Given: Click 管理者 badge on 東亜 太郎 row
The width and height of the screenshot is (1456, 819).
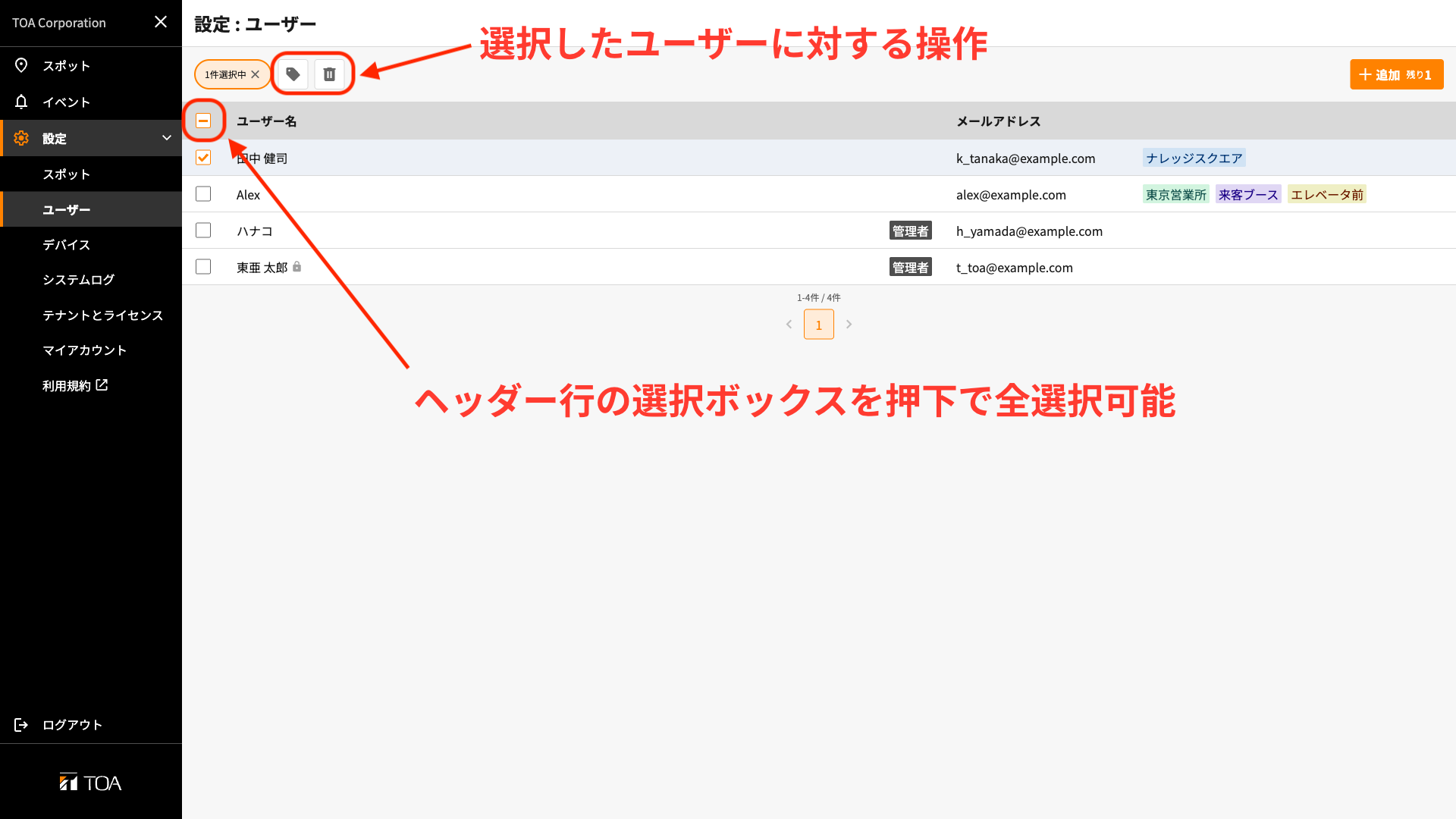Looking at the screenshot, I should pyautogui.click(x=911, y=267).
